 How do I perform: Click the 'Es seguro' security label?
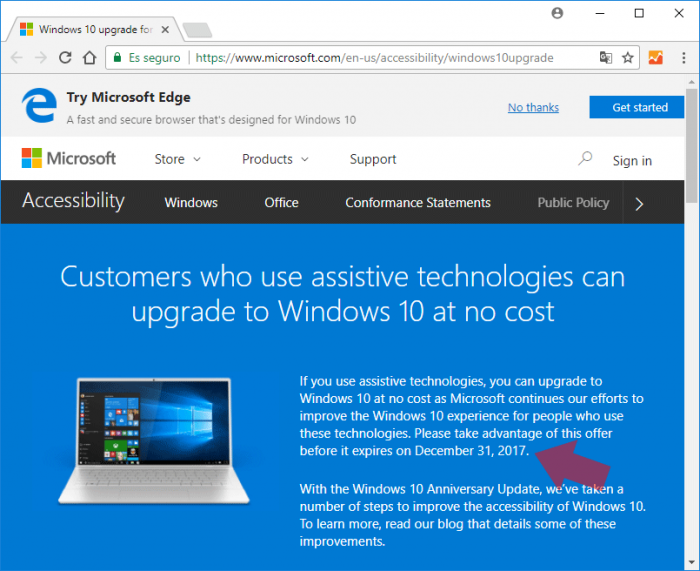pyautogui.click(x=154, y=58)
